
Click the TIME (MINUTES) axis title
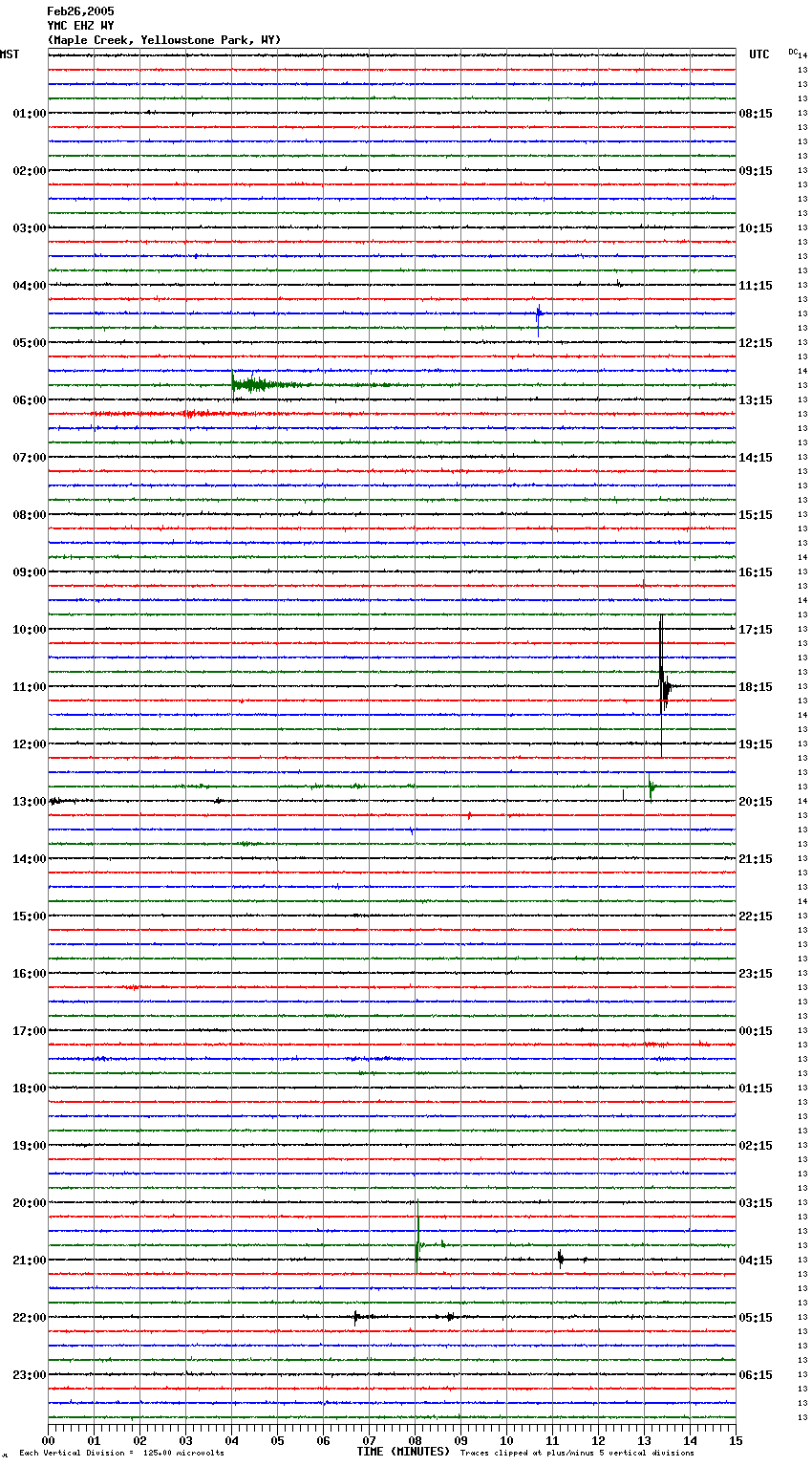tap(403, 1452)
